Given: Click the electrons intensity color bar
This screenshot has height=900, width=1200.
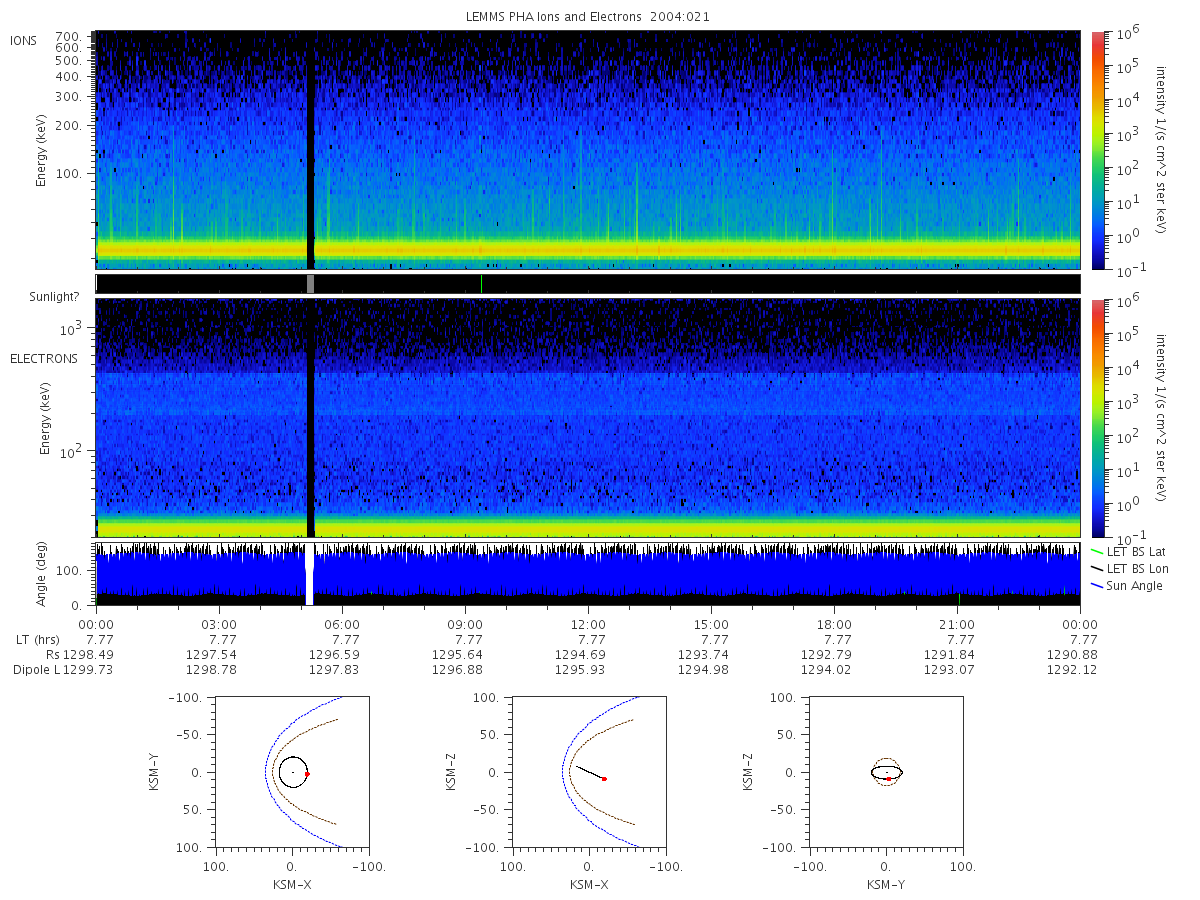Looking at the screenshot, I should (x=1097, y=418).
